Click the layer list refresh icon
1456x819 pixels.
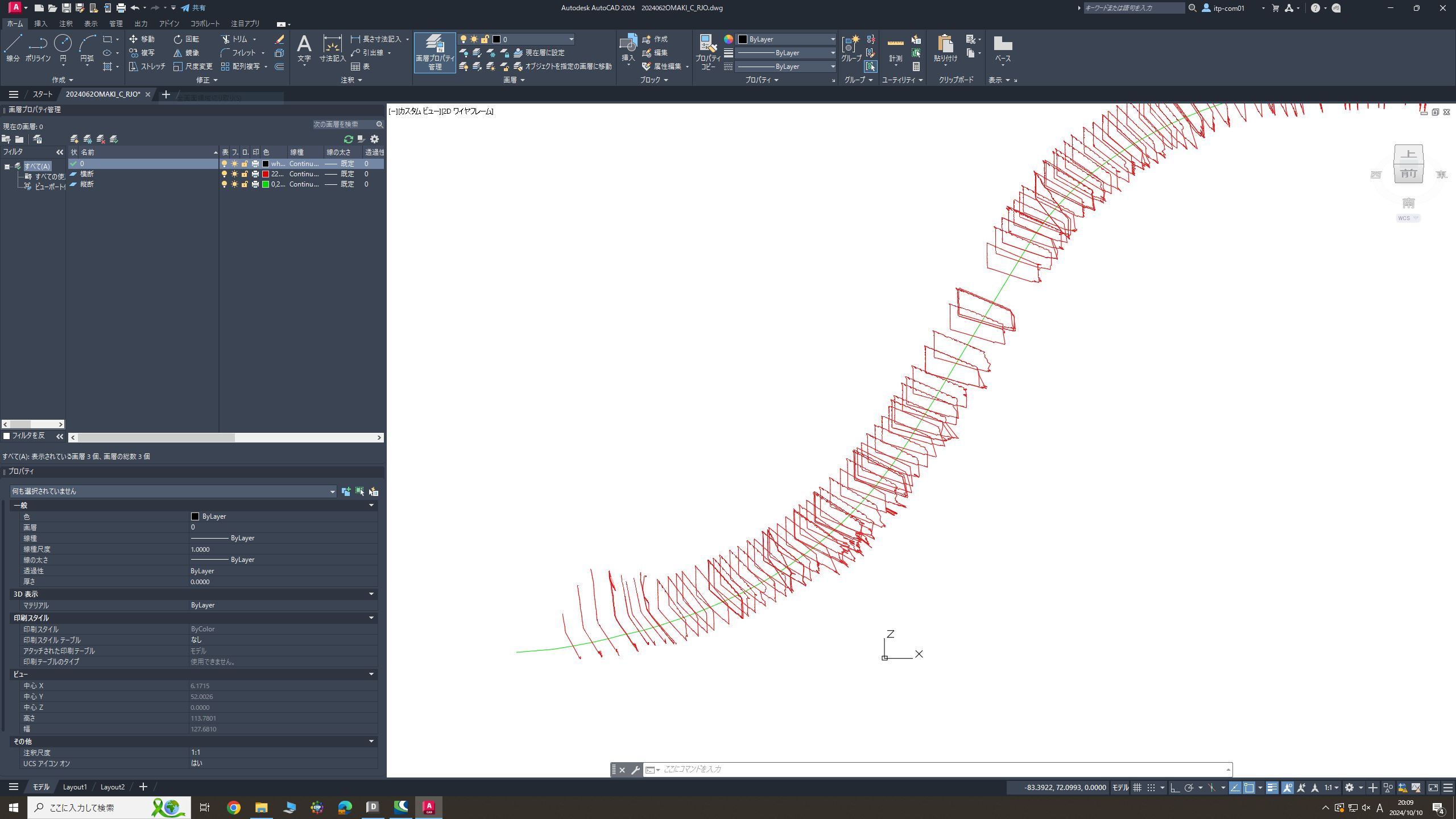click(348, 139)
